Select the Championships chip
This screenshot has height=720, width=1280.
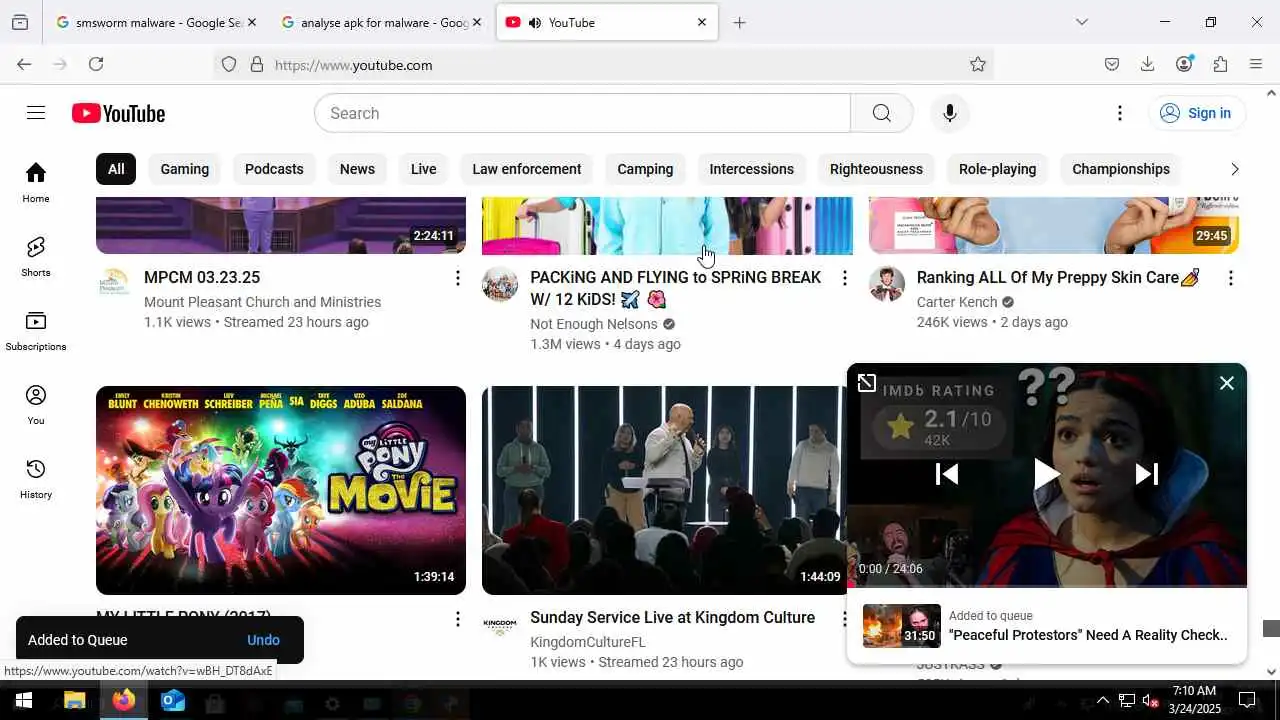(1121, 169)
